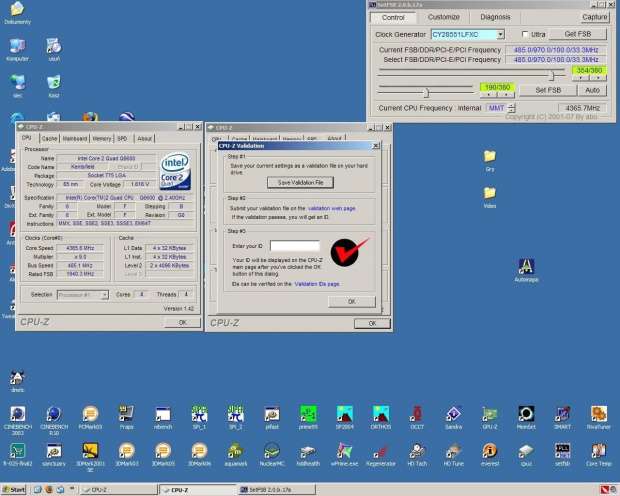Launch the 3DMark2001 SE desktop icon

pyautogui.click(x=90, y=451)
